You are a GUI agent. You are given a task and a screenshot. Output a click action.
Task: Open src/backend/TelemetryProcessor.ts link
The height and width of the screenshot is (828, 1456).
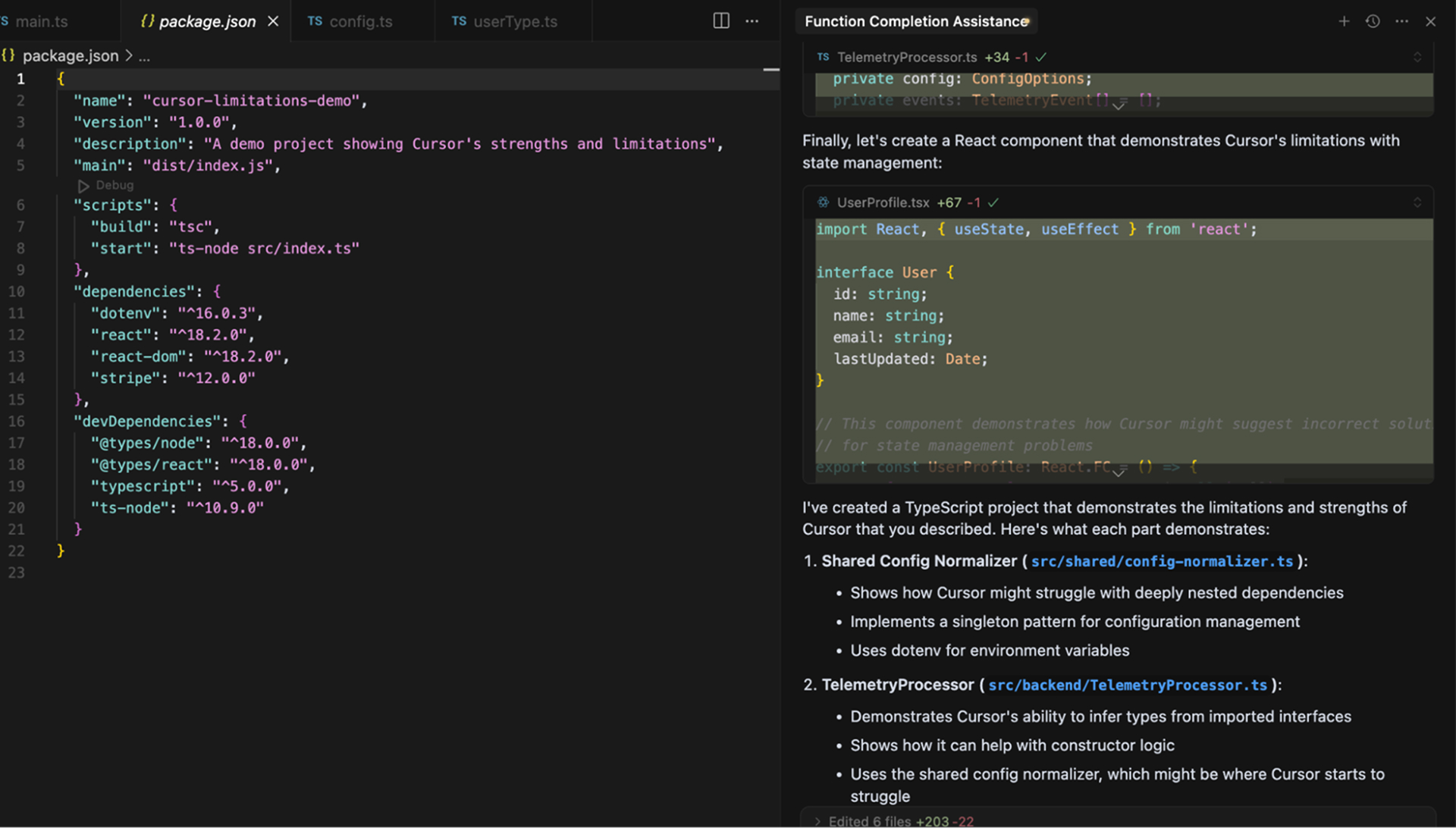pos(1127,685)
